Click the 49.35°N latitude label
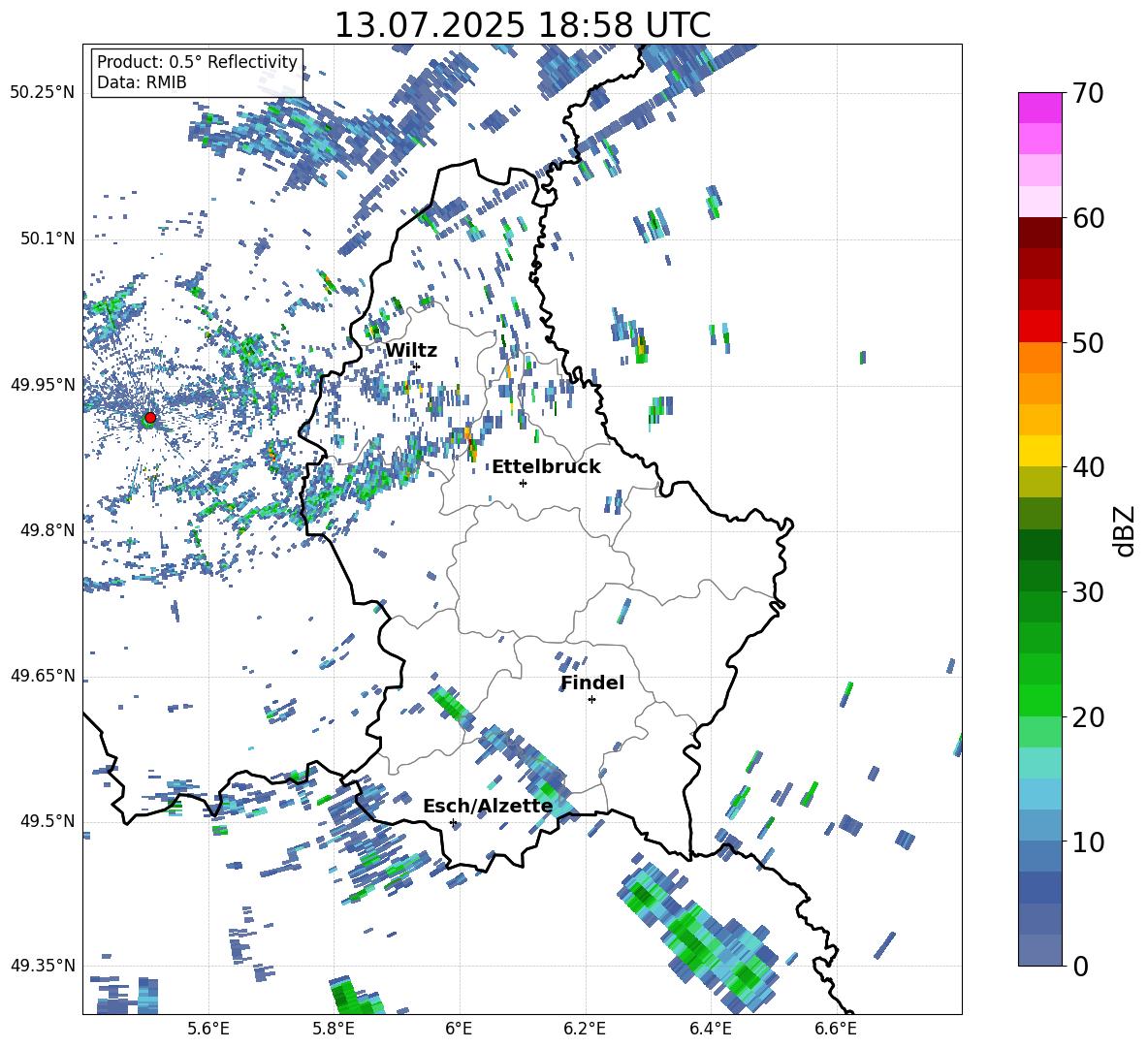The width and height of the screenshot is (1148, 1048). coord(43,966)
